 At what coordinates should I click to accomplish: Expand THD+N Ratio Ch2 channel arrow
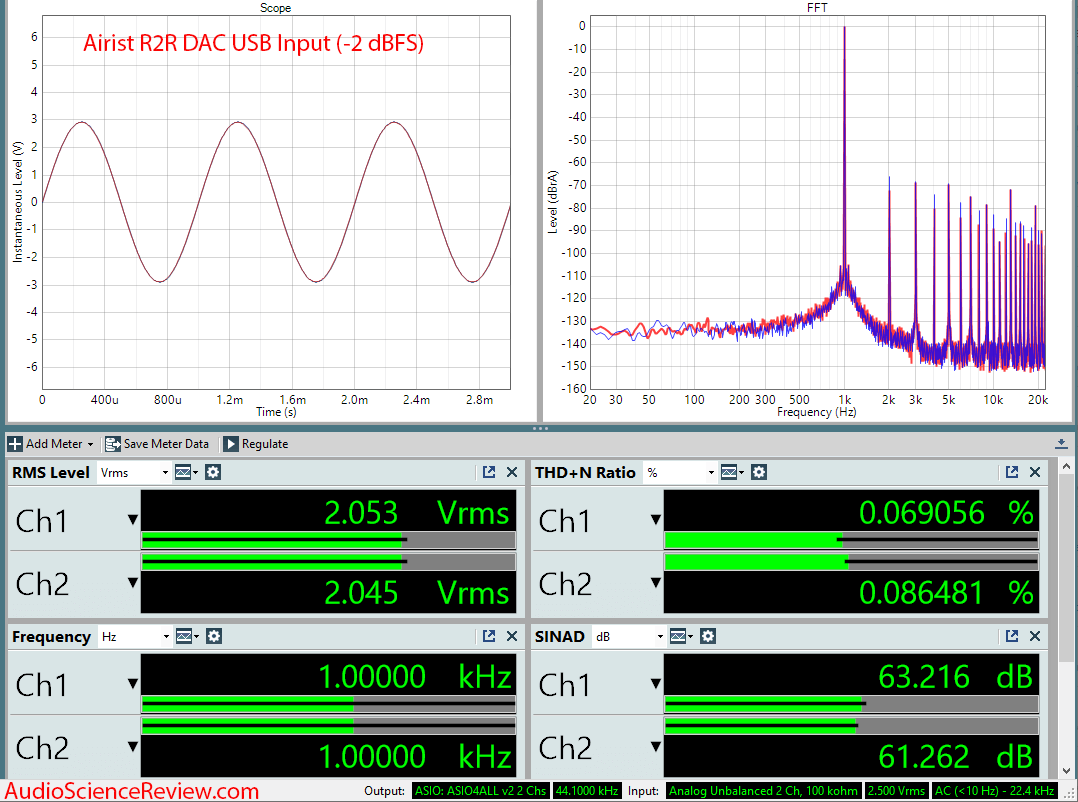pos(656,583)
